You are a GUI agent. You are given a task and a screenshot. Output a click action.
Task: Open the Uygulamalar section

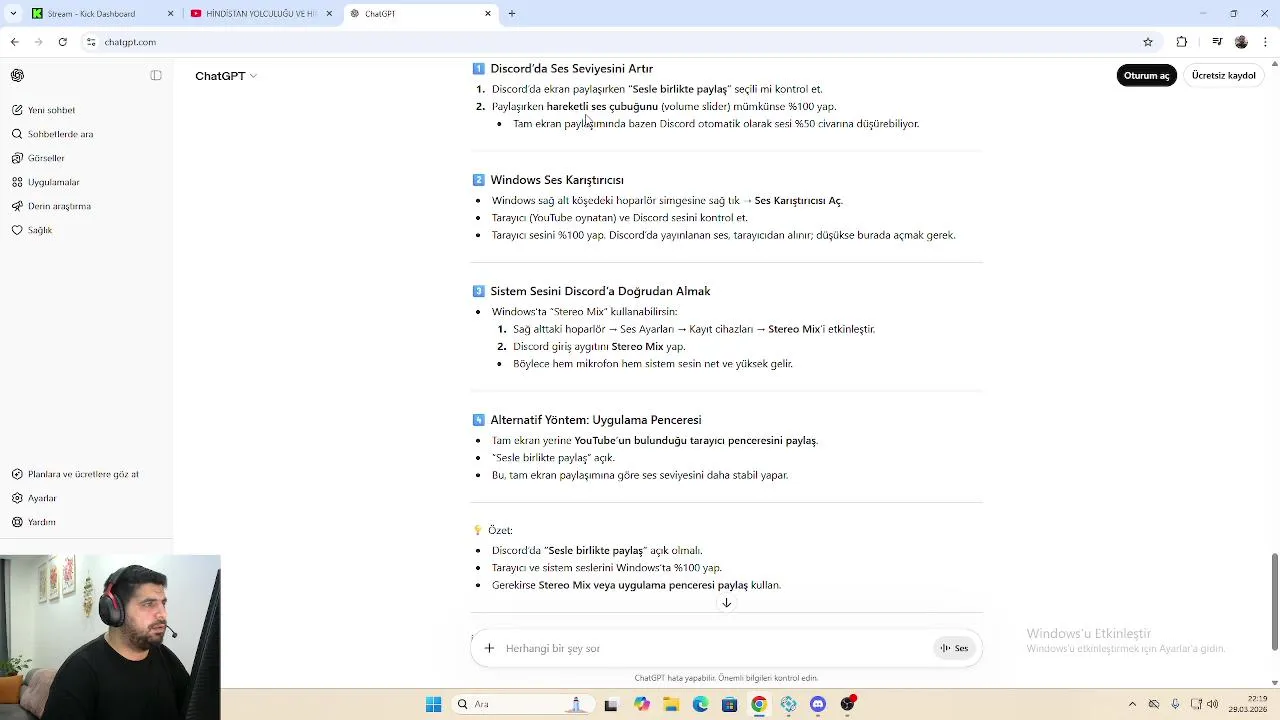(53, 182)
